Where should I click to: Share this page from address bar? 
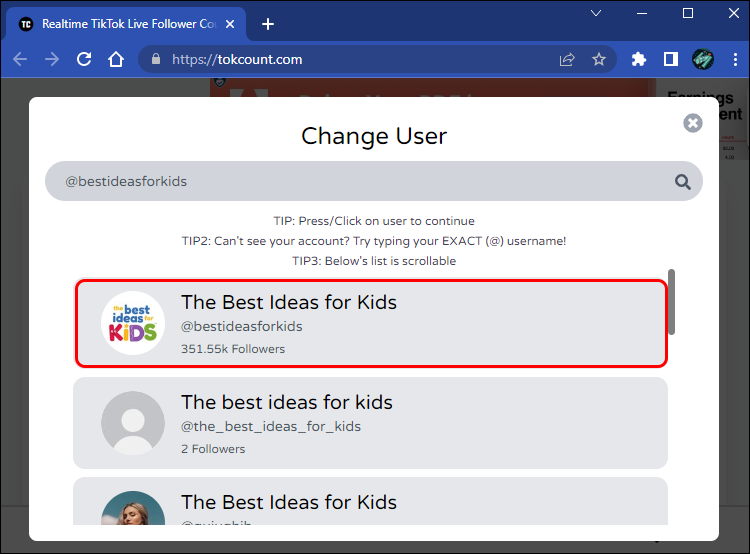(567, 59)
